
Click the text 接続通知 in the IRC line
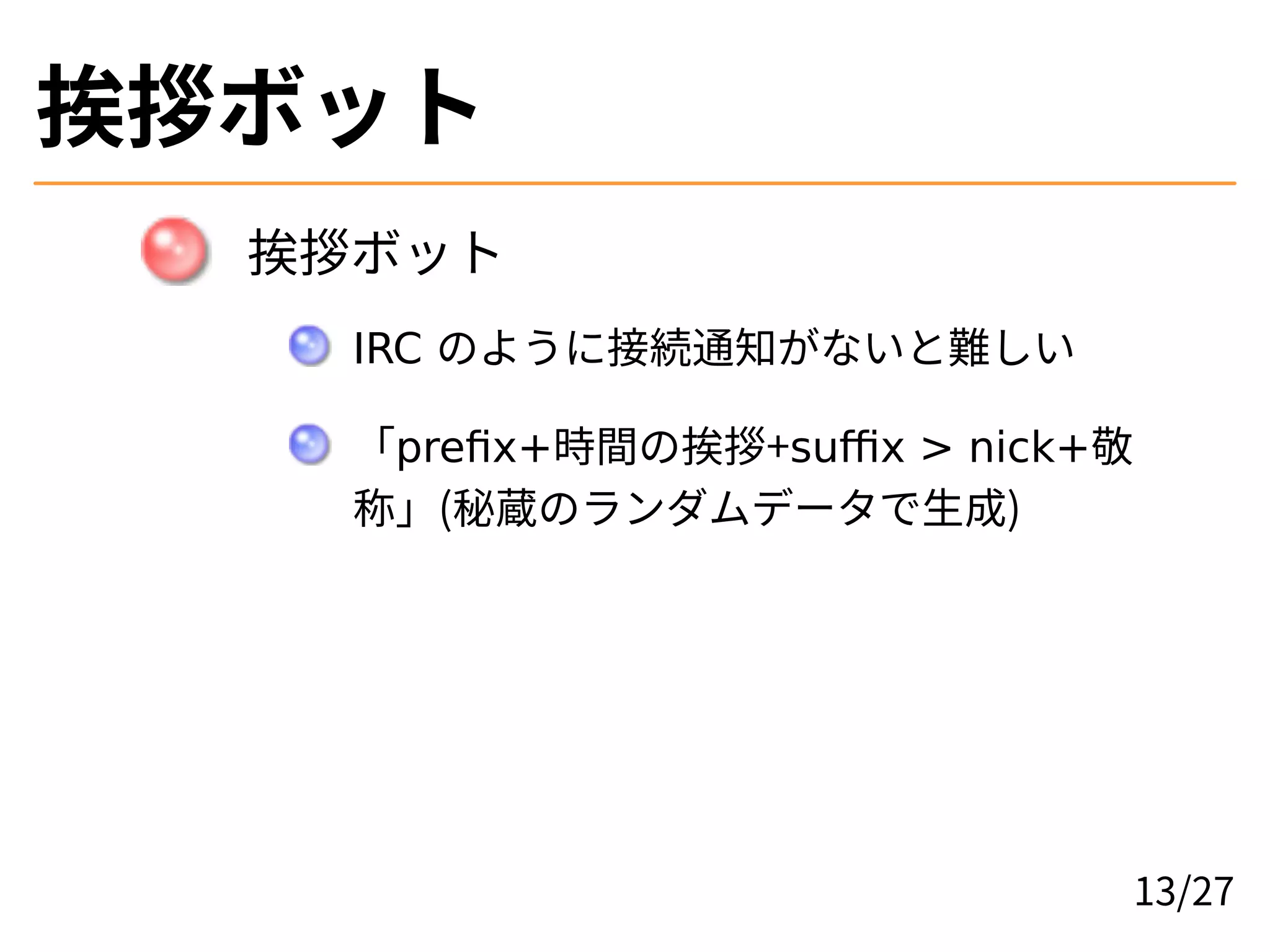(691, 348)
